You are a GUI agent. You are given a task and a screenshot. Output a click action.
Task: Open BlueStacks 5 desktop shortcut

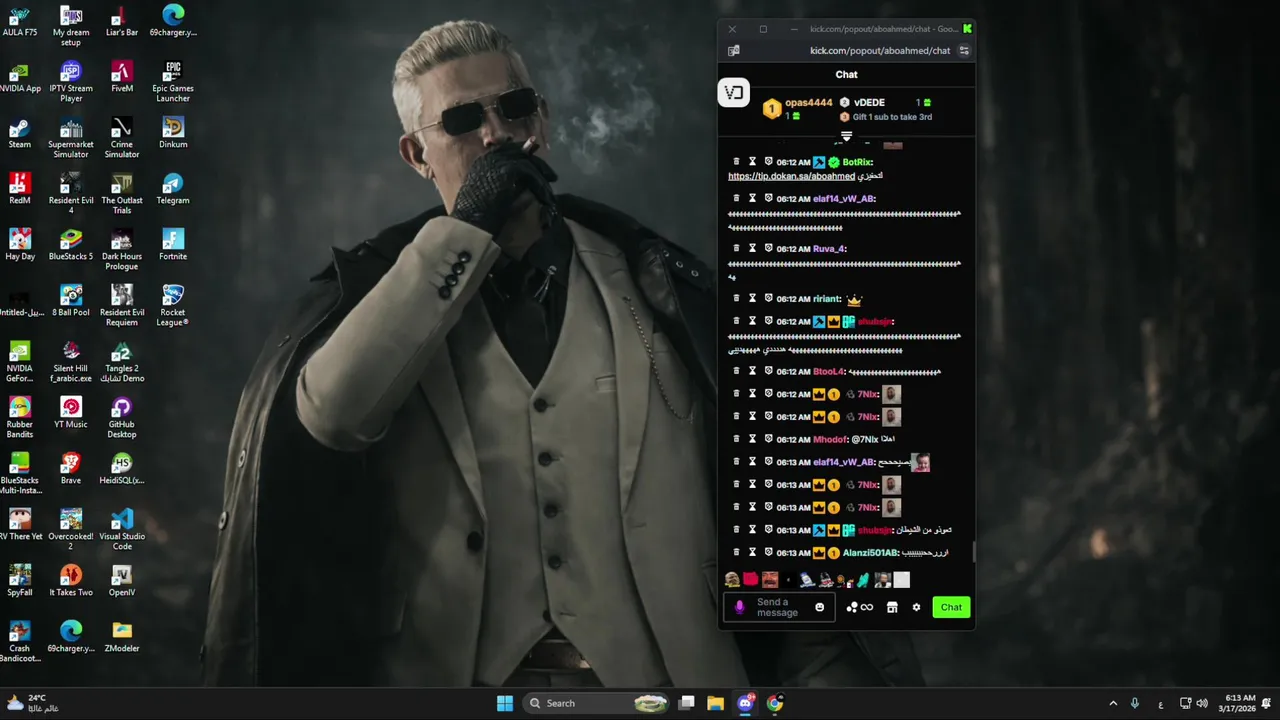click(x=71, y=245)
